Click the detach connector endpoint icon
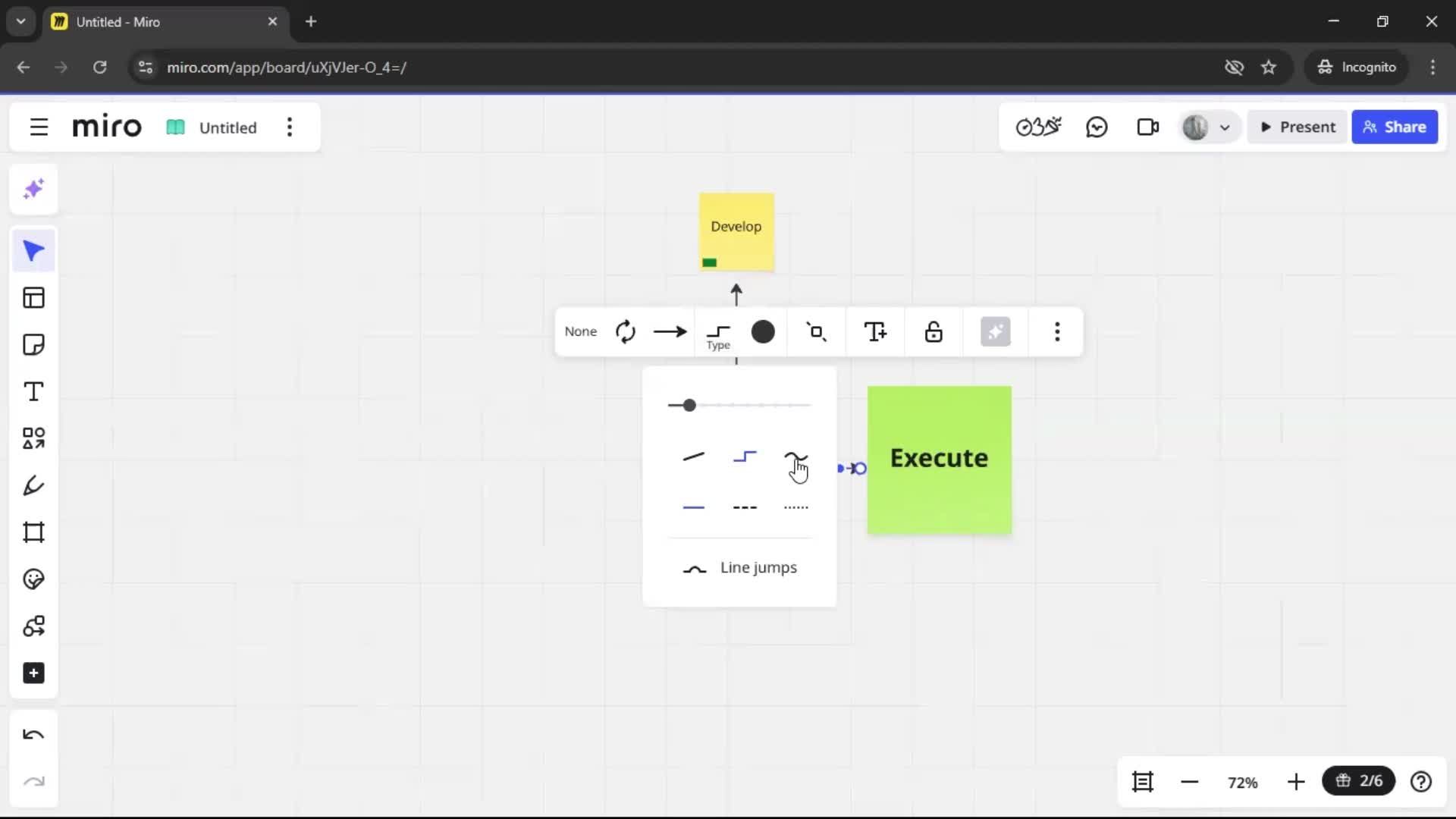This screenshot has width=1456, height=819. [x=816, y=331]
